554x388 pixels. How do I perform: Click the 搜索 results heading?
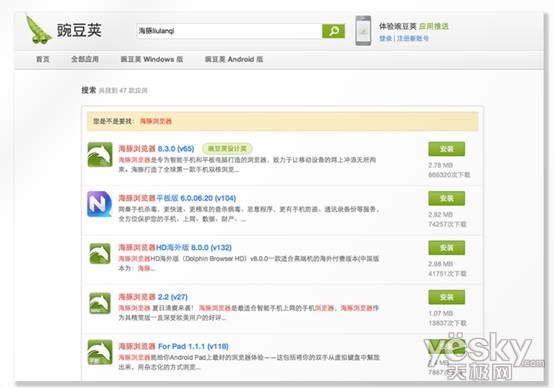pyautogui.click(x=89, y=90)
